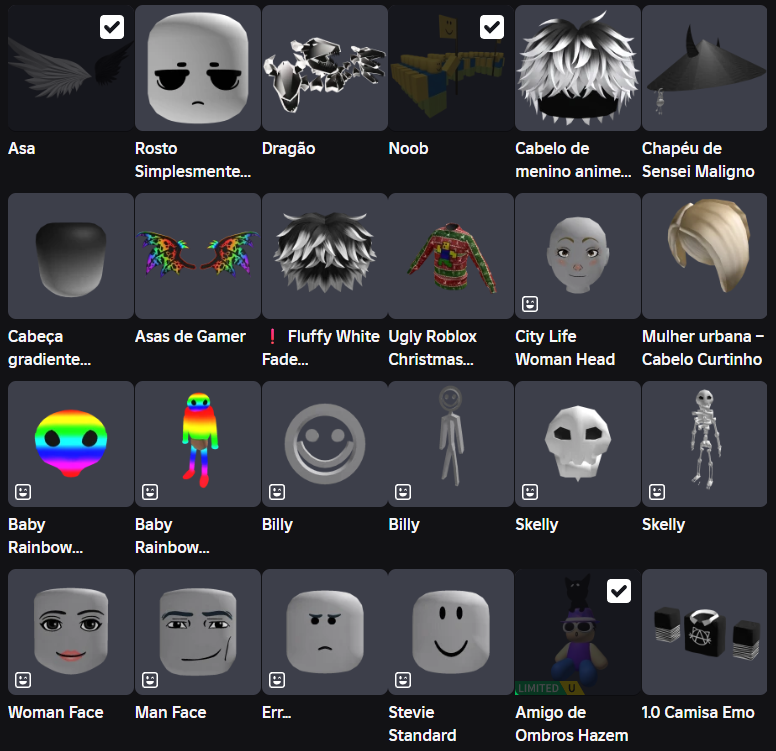Equip the Chapéu de Sensei Maligno hat
776x751 pixels.
(x=704, y=68)
